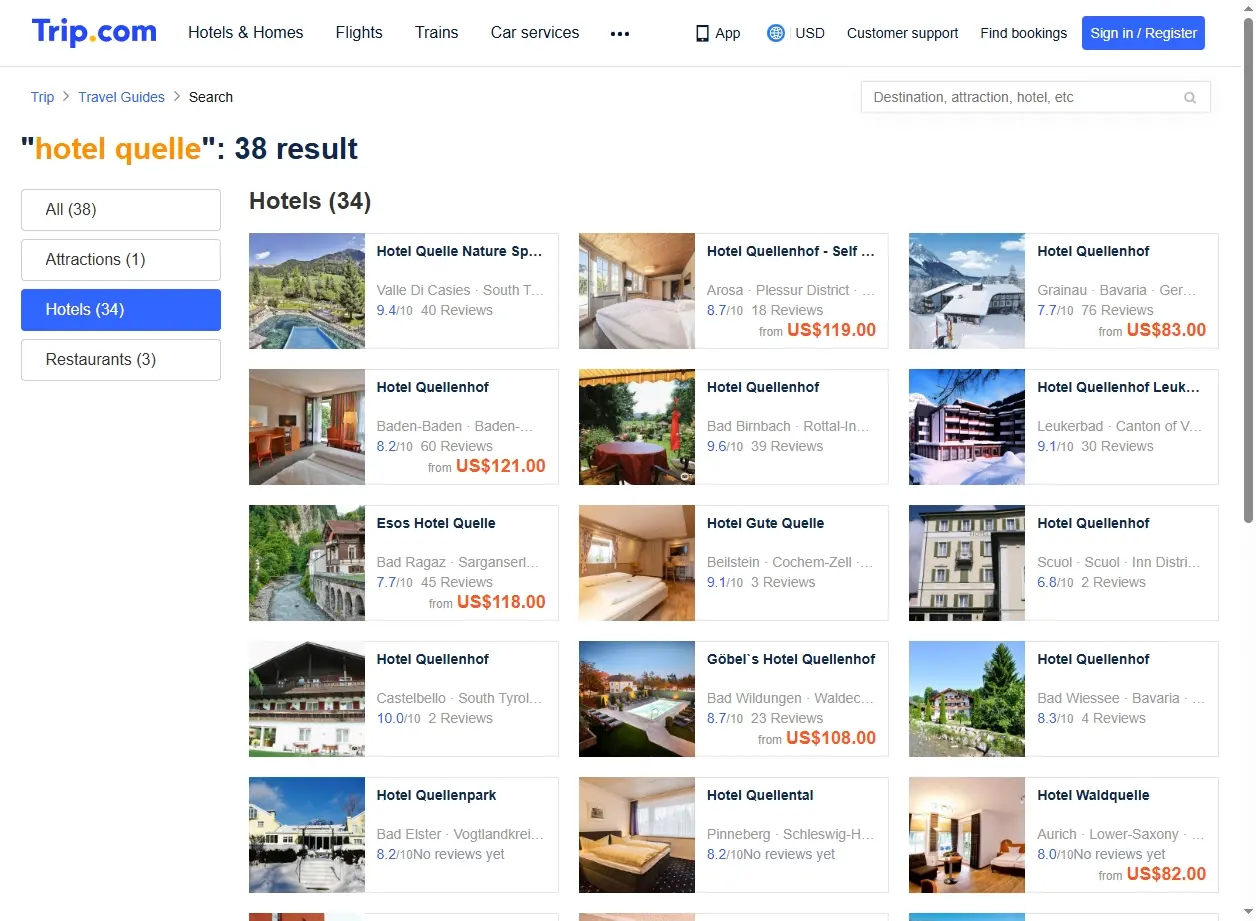Image resolution: width=1256 pixels, height=921 pixels.
Task: Click the search magnifier icon
Action: click(x=1190, y=98)
